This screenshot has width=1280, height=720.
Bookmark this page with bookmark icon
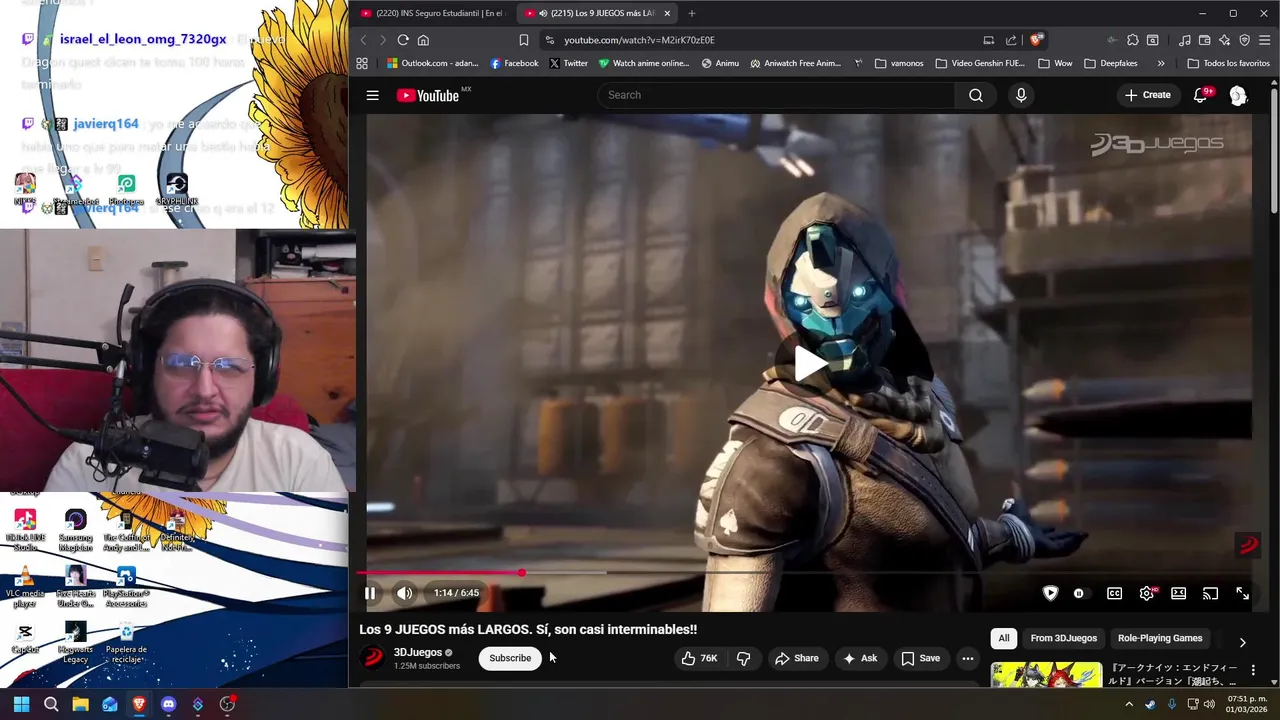point(523,40)
